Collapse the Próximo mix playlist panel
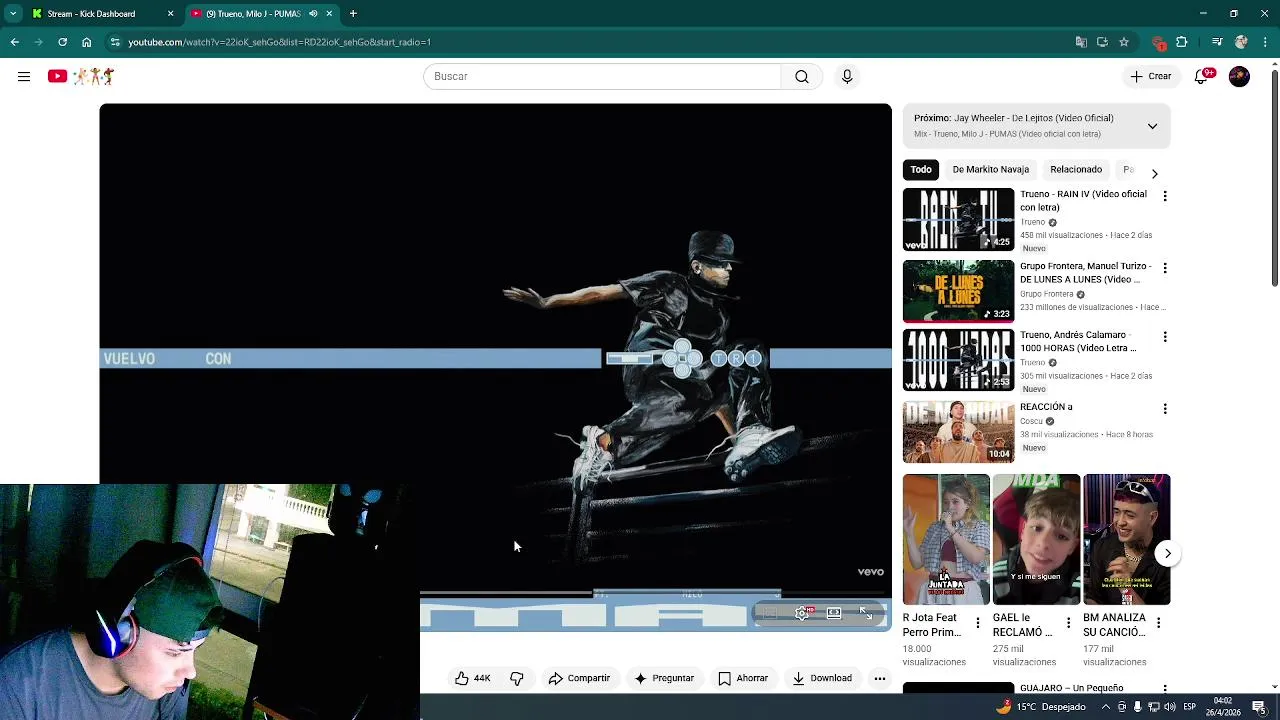This screenshot has width=1280, height=720. point(1152,126)
